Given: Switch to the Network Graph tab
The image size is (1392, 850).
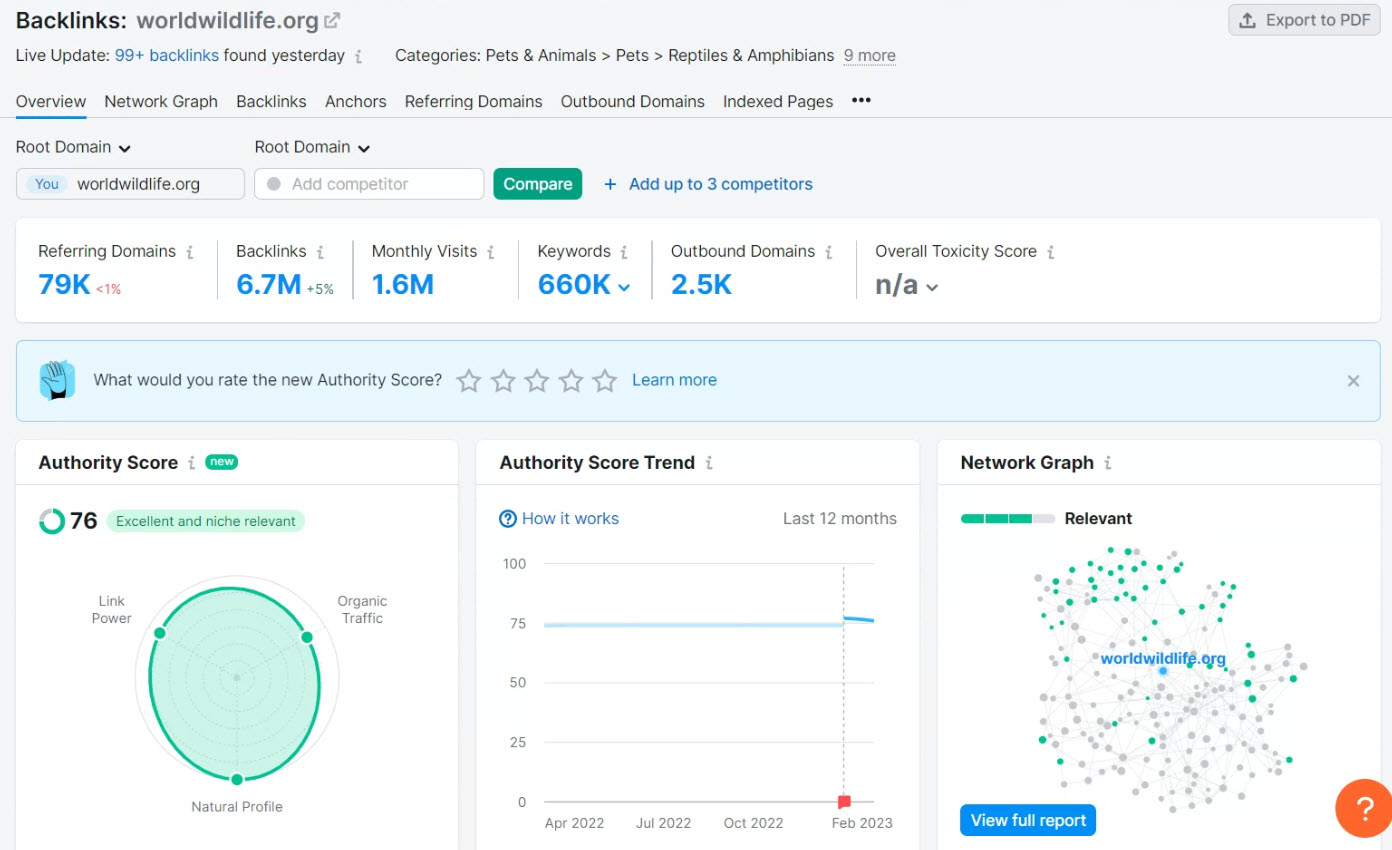Looking at the screenshot, I should [161, 101].
